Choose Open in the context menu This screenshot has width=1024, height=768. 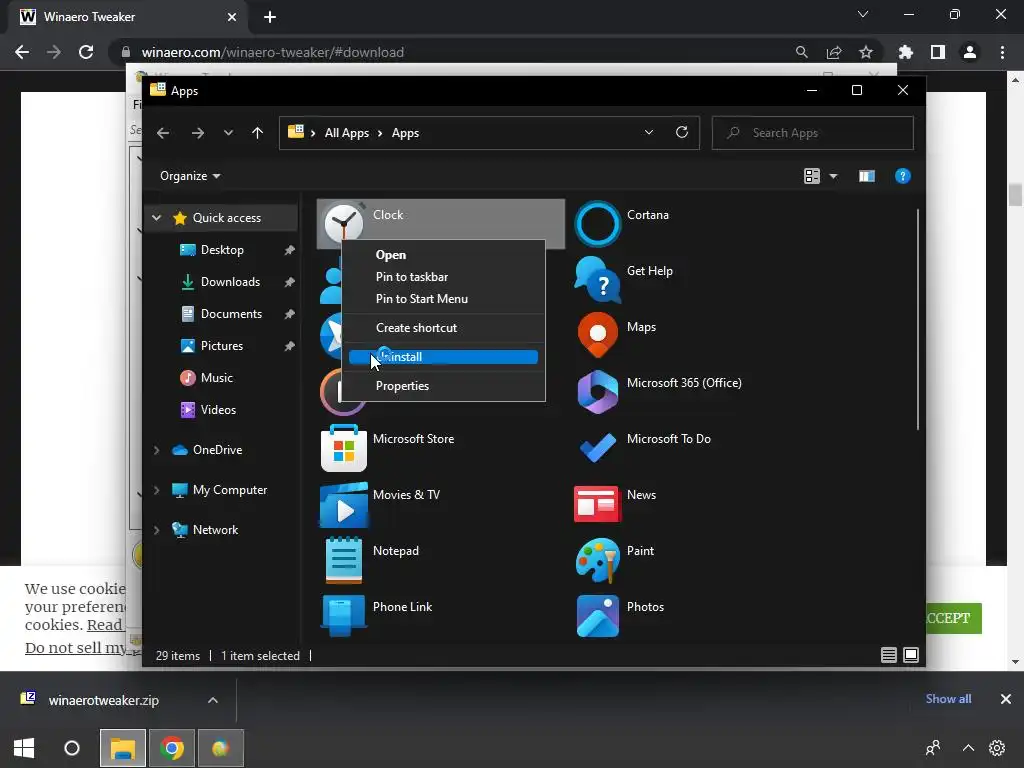[x=443, y=255]
